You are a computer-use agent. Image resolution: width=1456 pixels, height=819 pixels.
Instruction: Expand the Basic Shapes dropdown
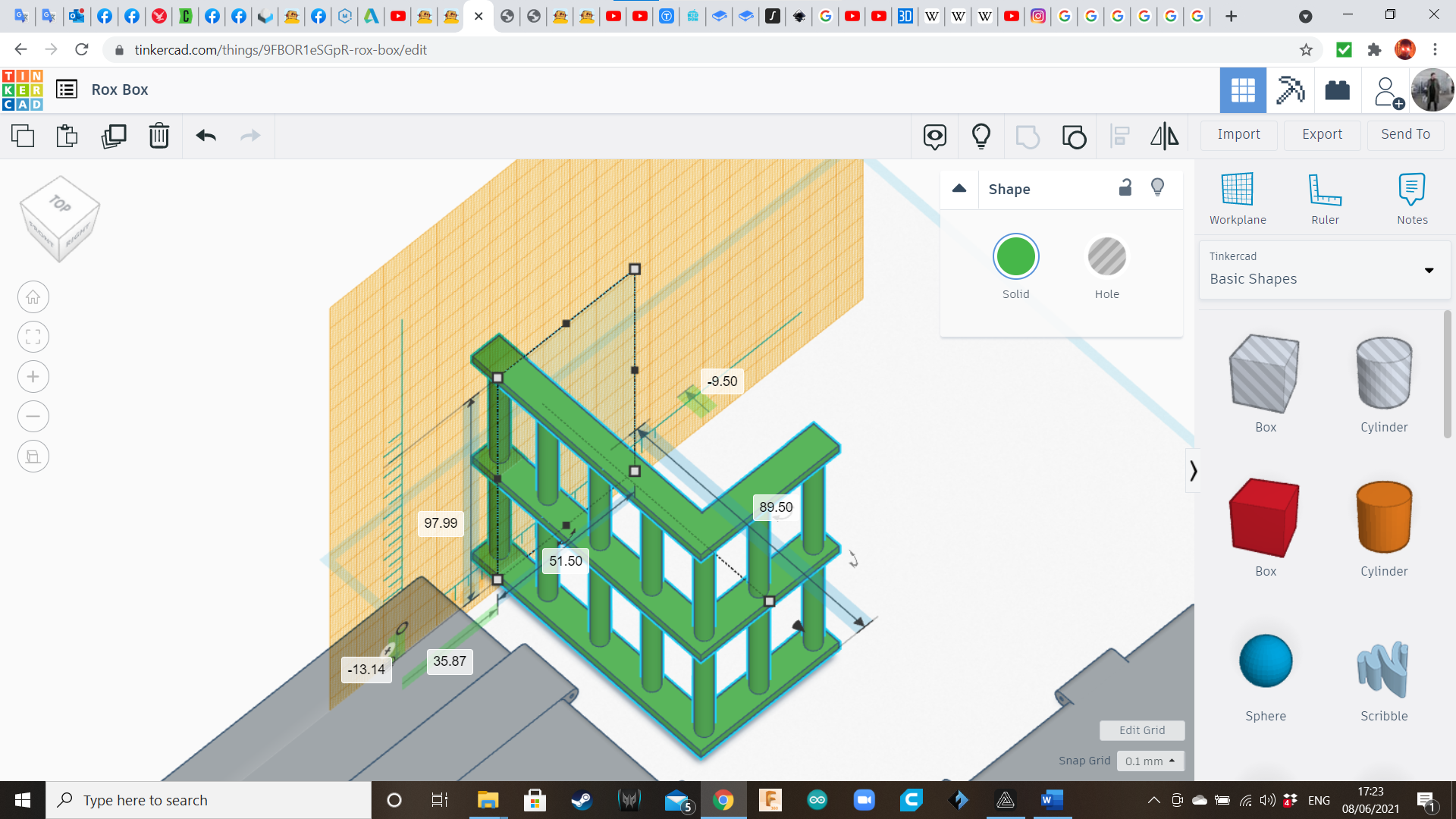point(1429,271)
